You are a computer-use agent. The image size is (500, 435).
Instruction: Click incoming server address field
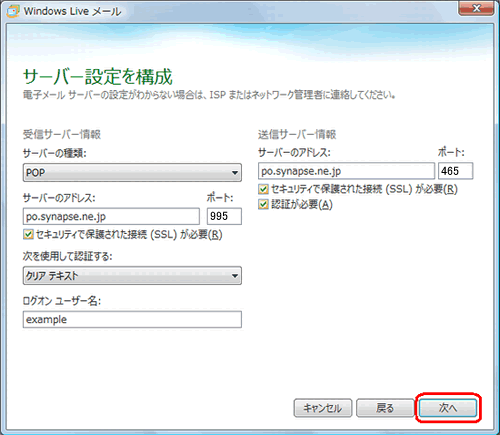[111, 216]
